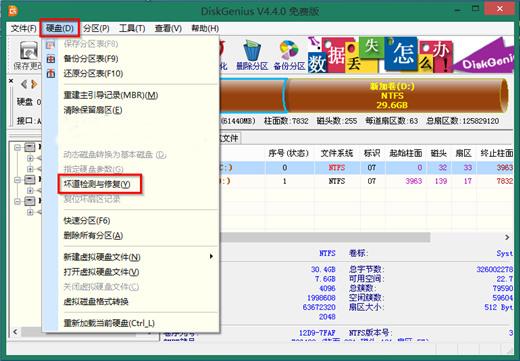Click the DiskGenius app icon in the title bar
The height and width of the screenshot is (361, 520).
point(13,11)
